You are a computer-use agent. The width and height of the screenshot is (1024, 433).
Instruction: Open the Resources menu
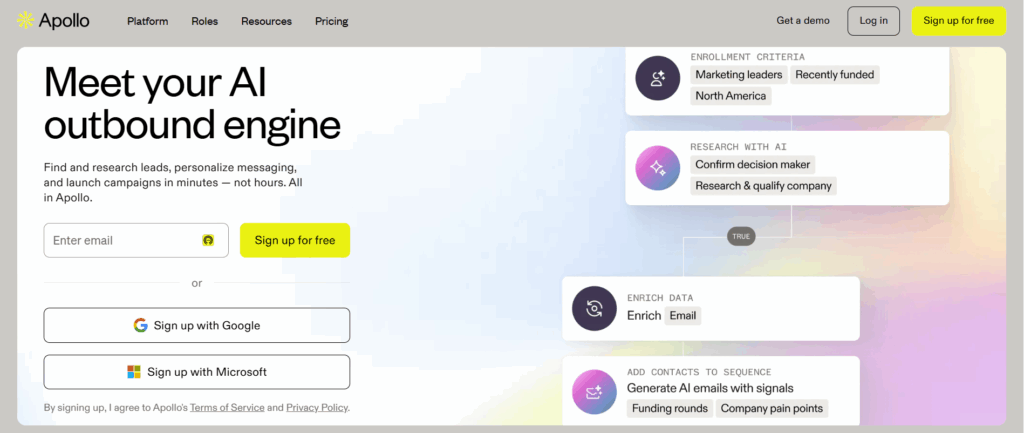tap(266, 21)
